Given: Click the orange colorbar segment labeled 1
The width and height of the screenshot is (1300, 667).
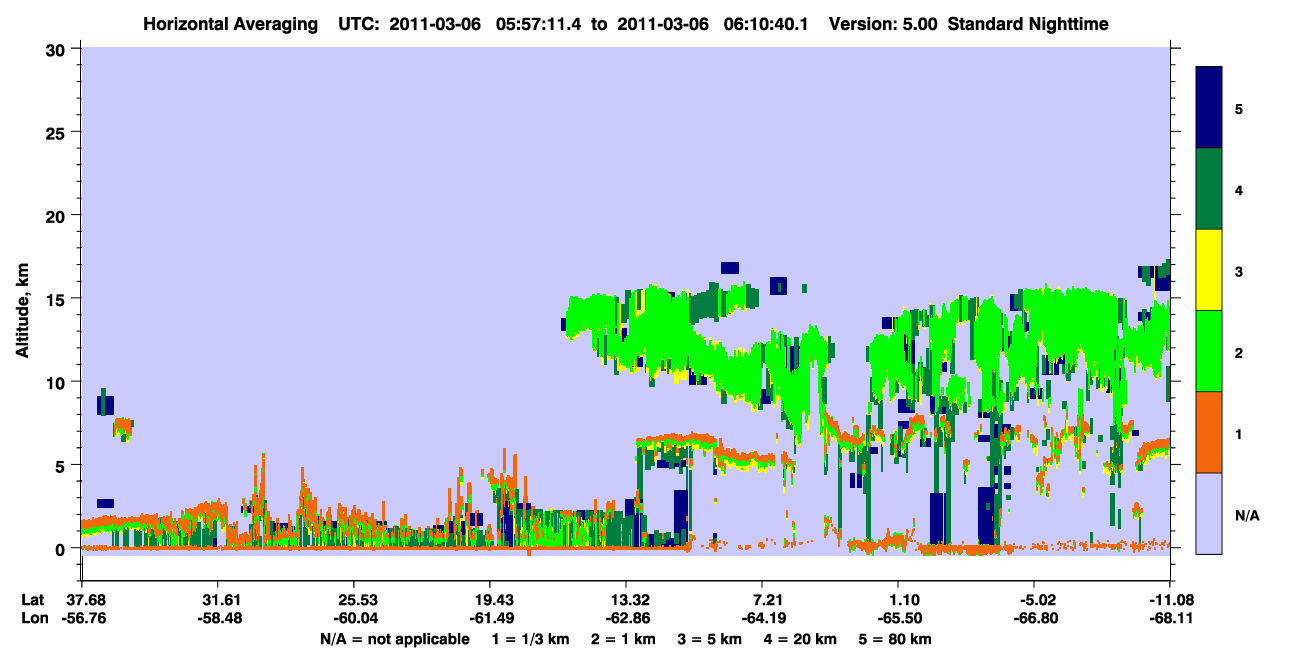Looking at the screenshot, I should coord(1209,432).
